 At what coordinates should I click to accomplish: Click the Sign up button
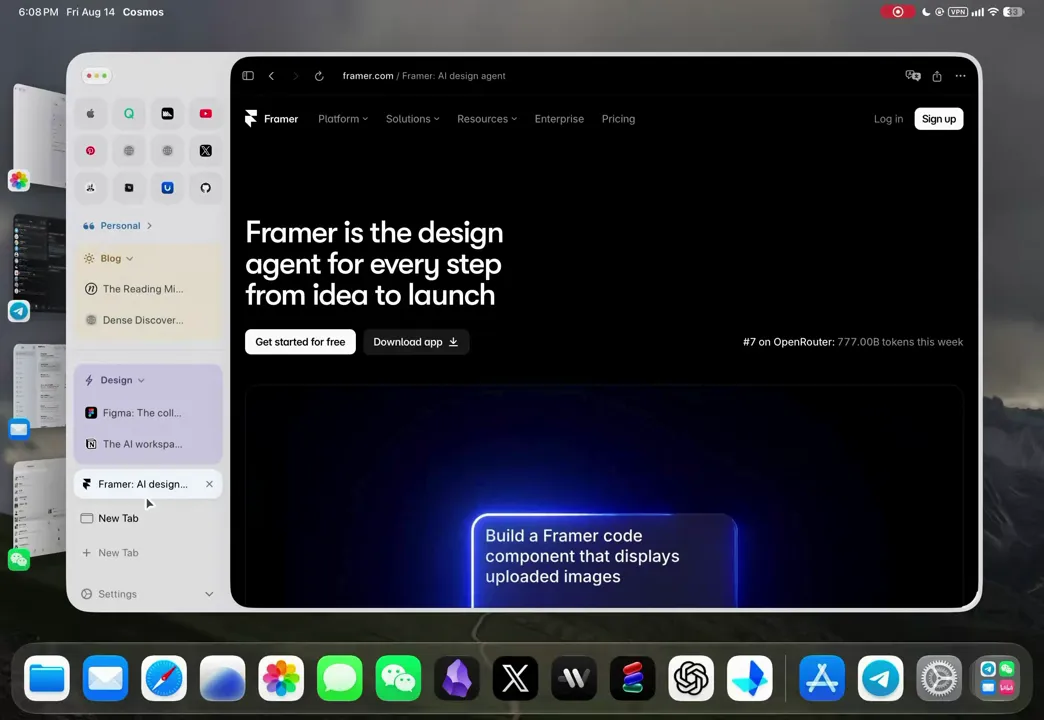pyautogui.click(x=939, y=119)
